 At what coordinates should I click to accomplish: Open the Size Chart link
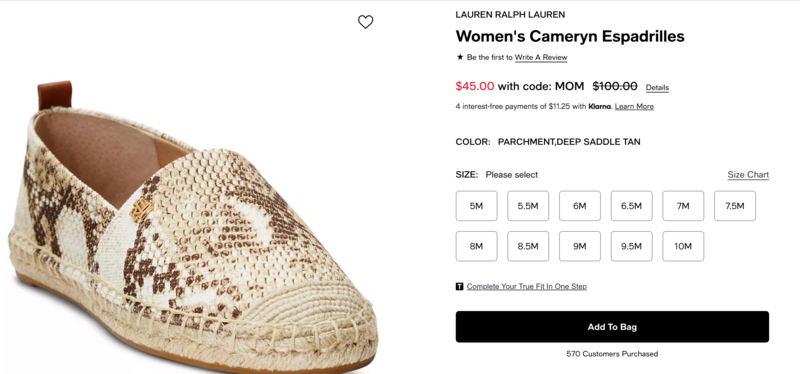pos(748,174)
